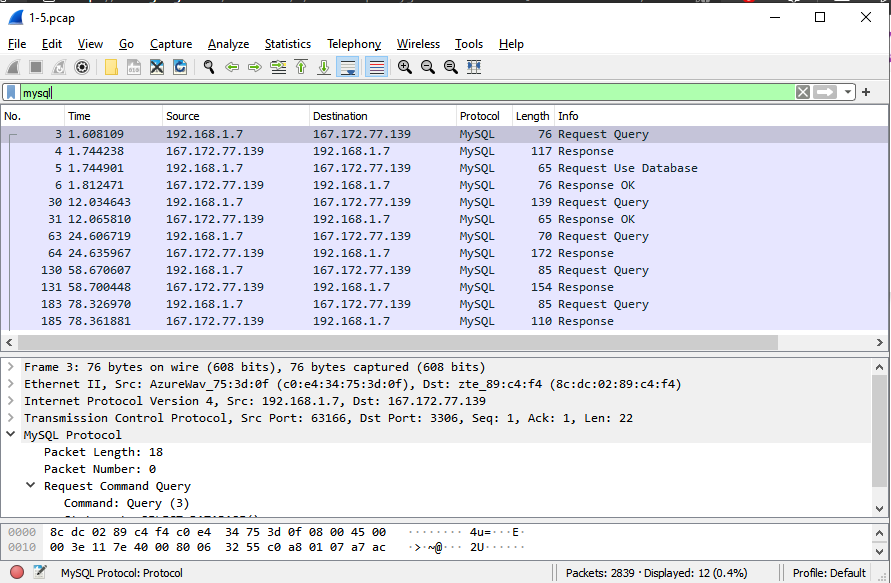Select packet 5 Request Use Database row
891x583 pixels.
point(444,168)
